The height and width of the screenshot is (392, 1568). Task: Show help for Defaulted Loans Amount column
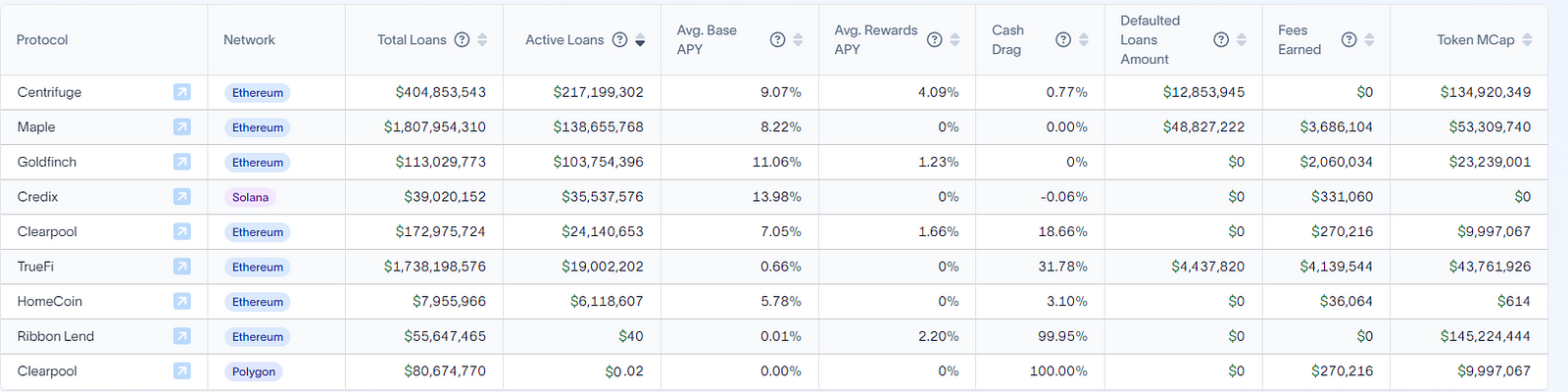pos(1221,40)
